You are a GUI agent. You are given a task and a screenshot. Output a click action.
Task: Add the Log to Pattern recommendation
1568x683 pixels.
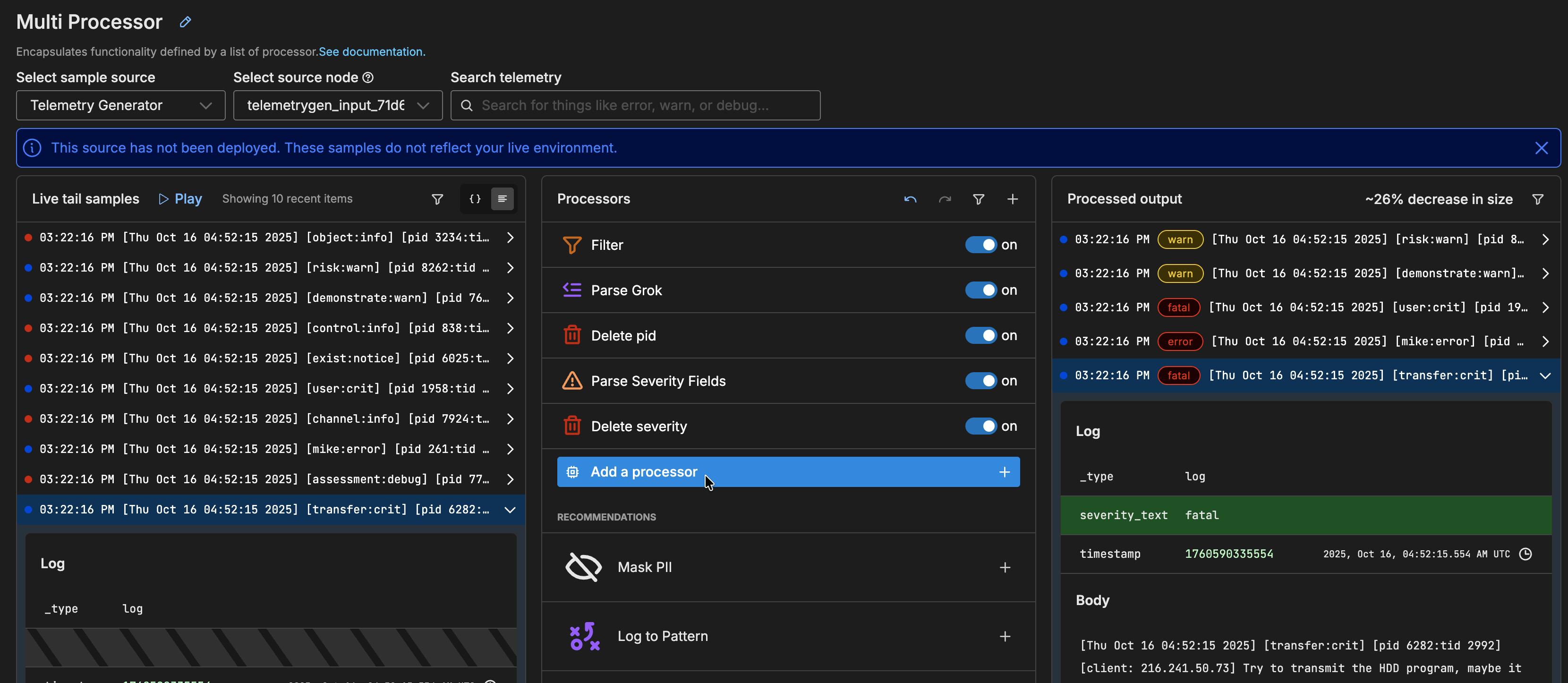[1005, 636]
